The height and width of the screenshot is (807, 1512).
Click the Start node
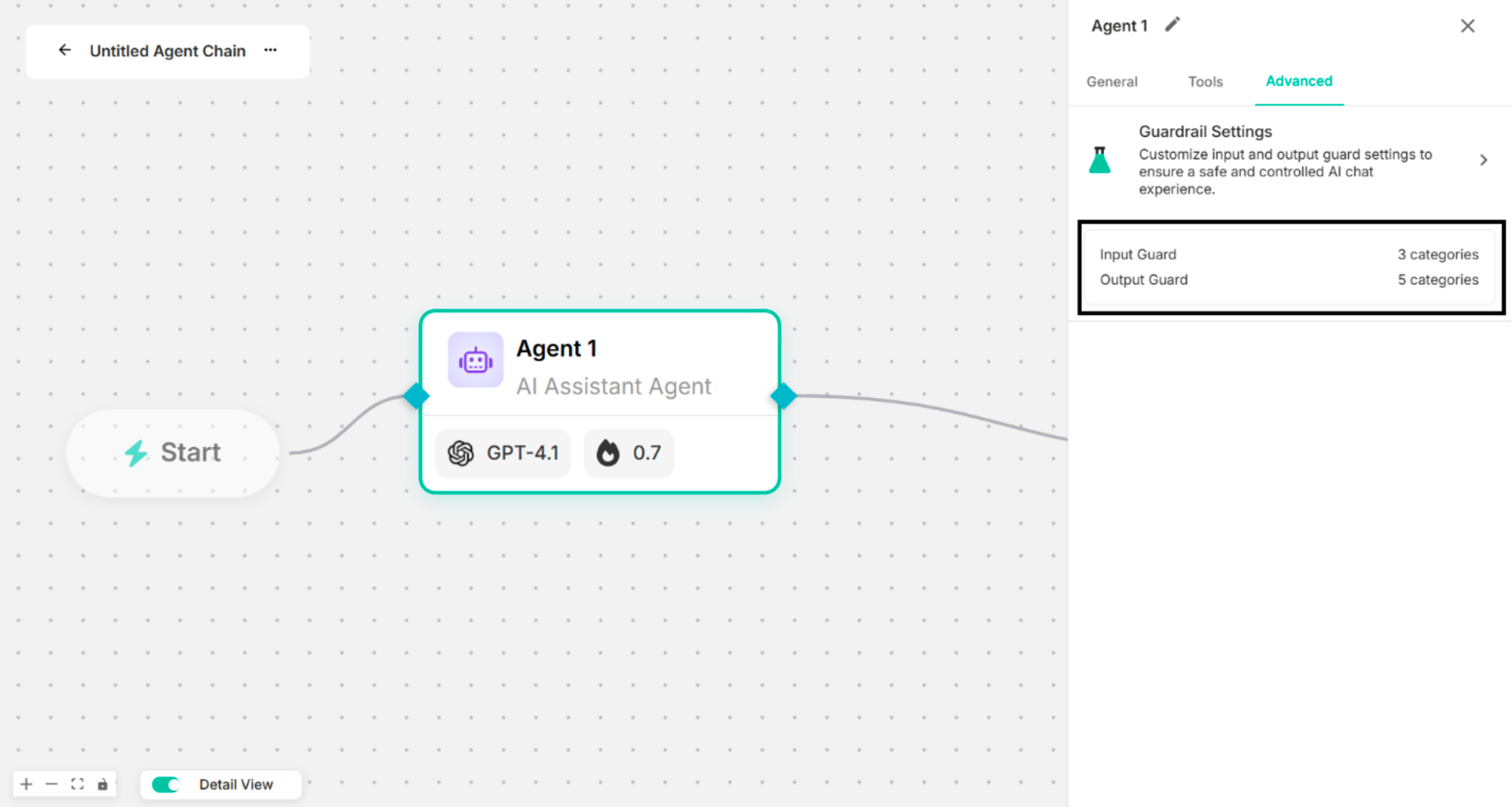pos(173,453)
